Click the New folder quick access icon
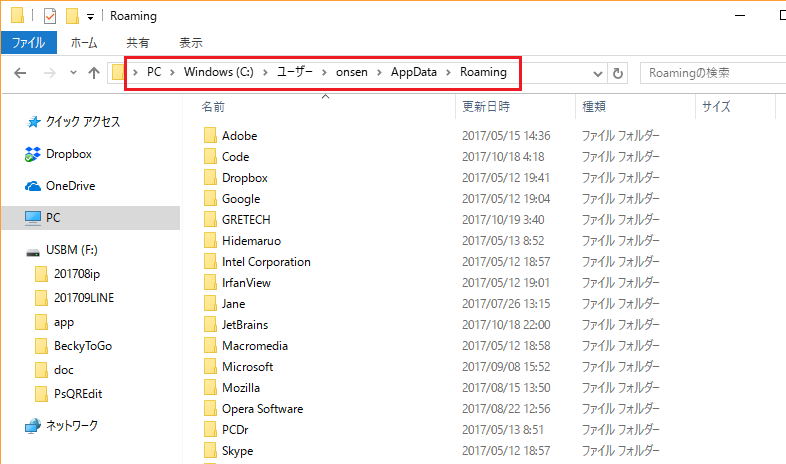This screenshot has height=464, width=786. [72, 16]
